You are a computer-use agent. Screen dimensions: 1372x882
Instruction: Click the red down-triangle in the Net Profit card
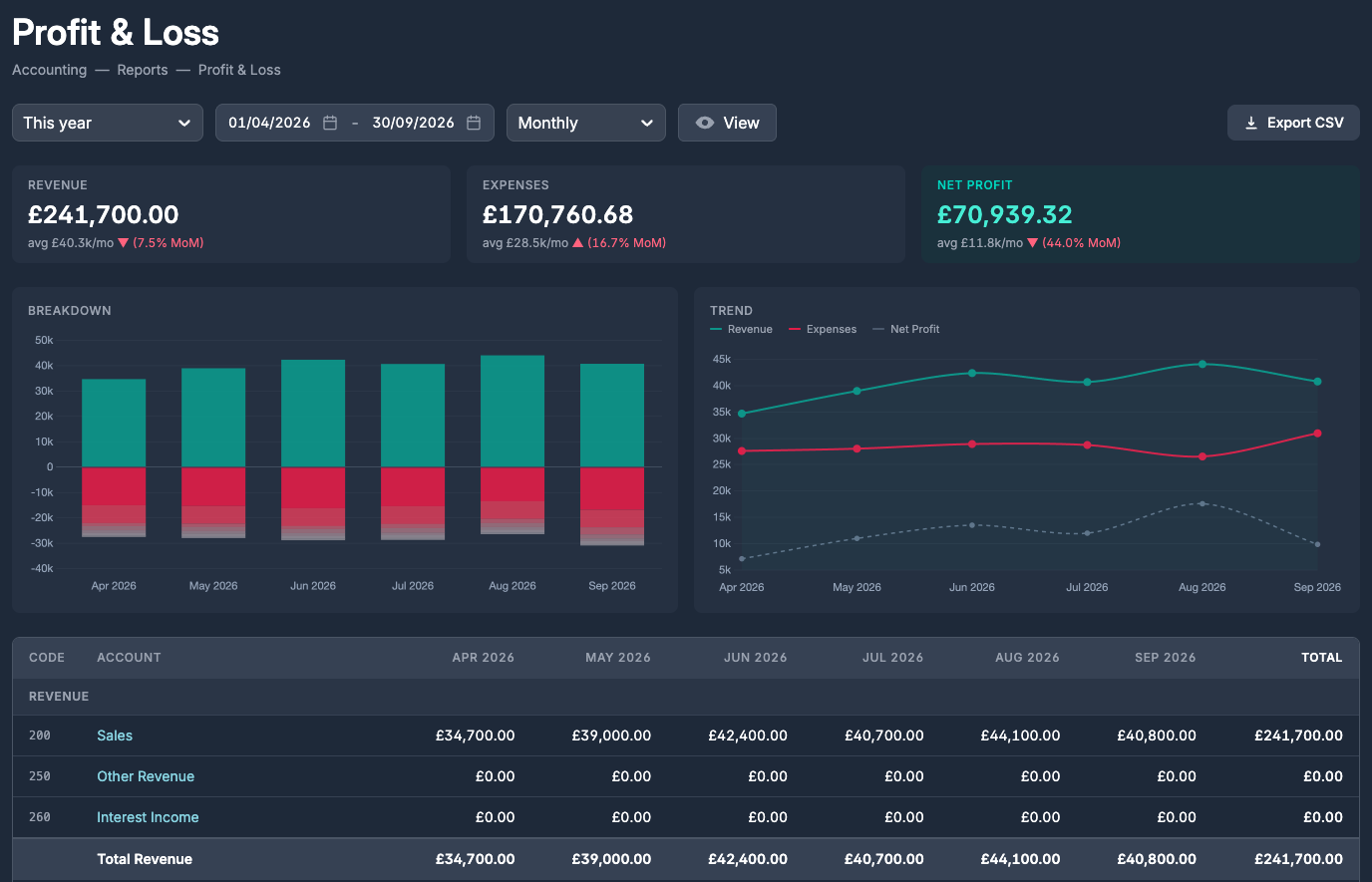[1033, 243]
